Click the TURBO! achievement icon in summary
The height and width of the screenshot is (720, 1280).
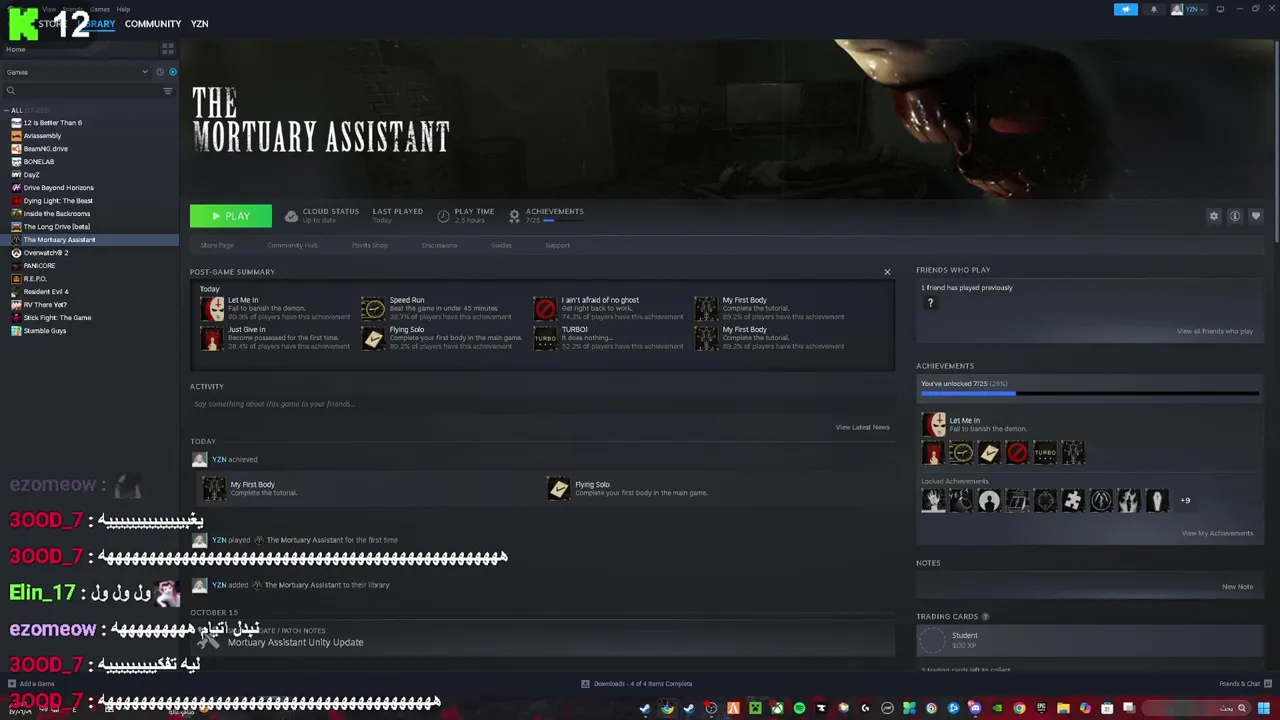pos(545,338)
